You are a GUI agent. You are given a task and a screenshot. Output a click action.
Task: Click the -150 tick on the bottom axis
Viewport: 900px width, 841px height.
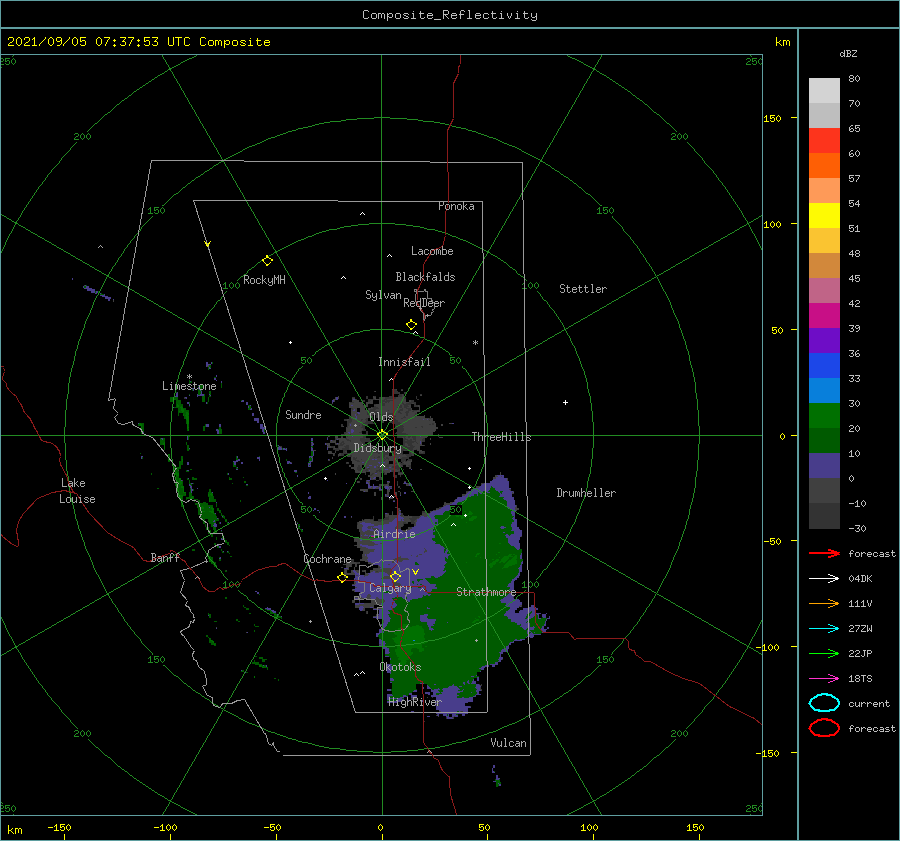pyautogui.click(x=59, y=827)
